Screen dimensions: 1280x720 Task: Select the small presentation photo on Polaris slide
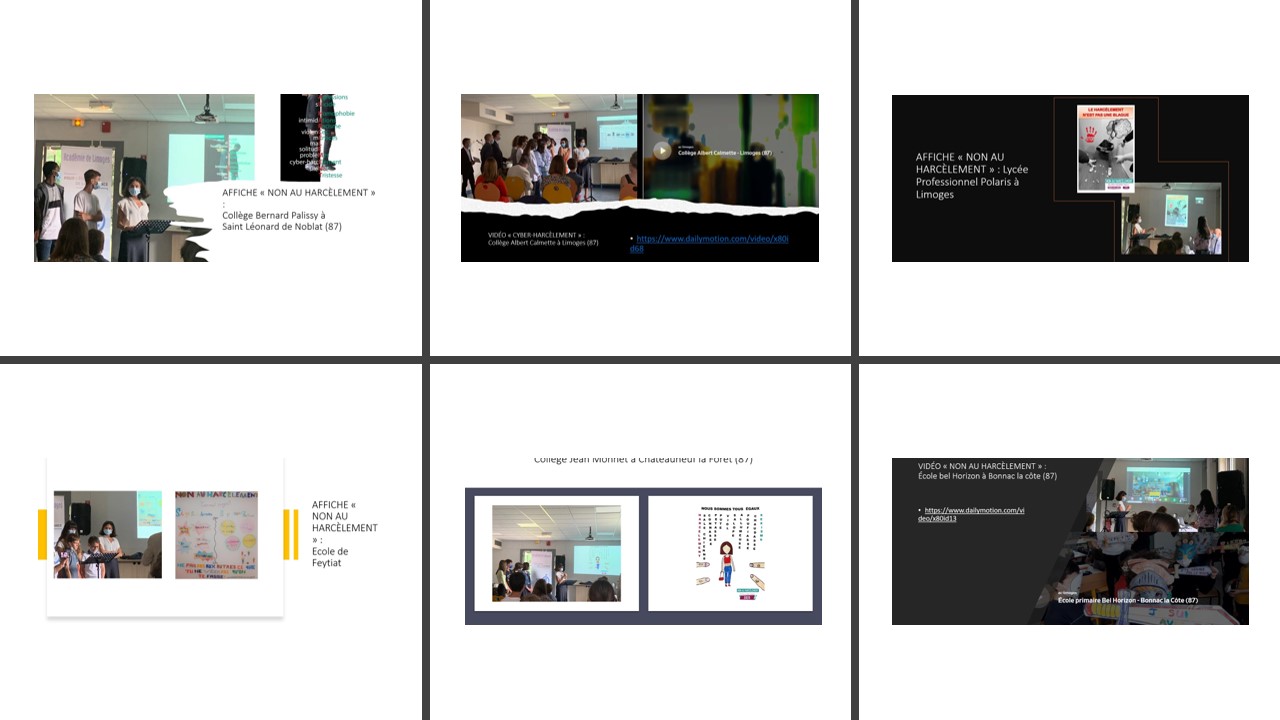(1171, 218)
